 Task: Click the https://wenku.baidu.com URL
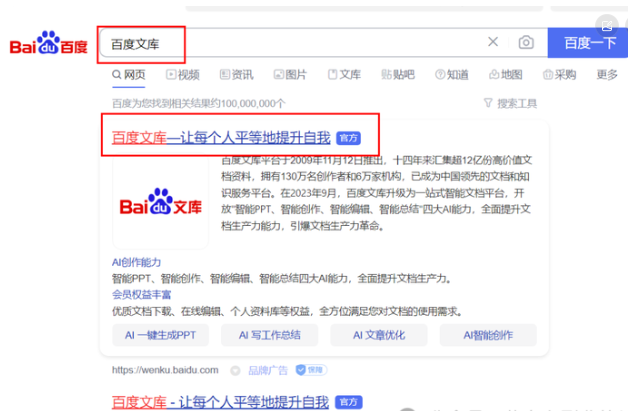[x=165, y=370]
